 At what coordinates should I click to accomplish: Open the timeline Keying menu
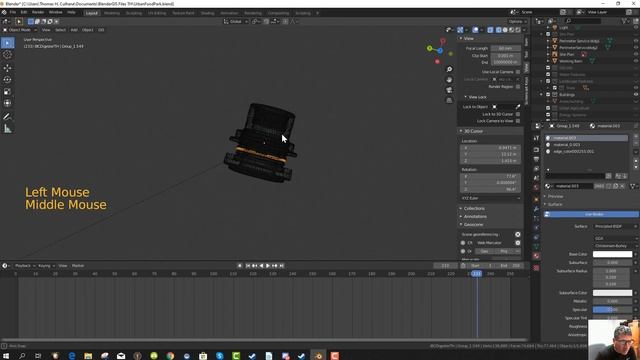pos(46,266)
